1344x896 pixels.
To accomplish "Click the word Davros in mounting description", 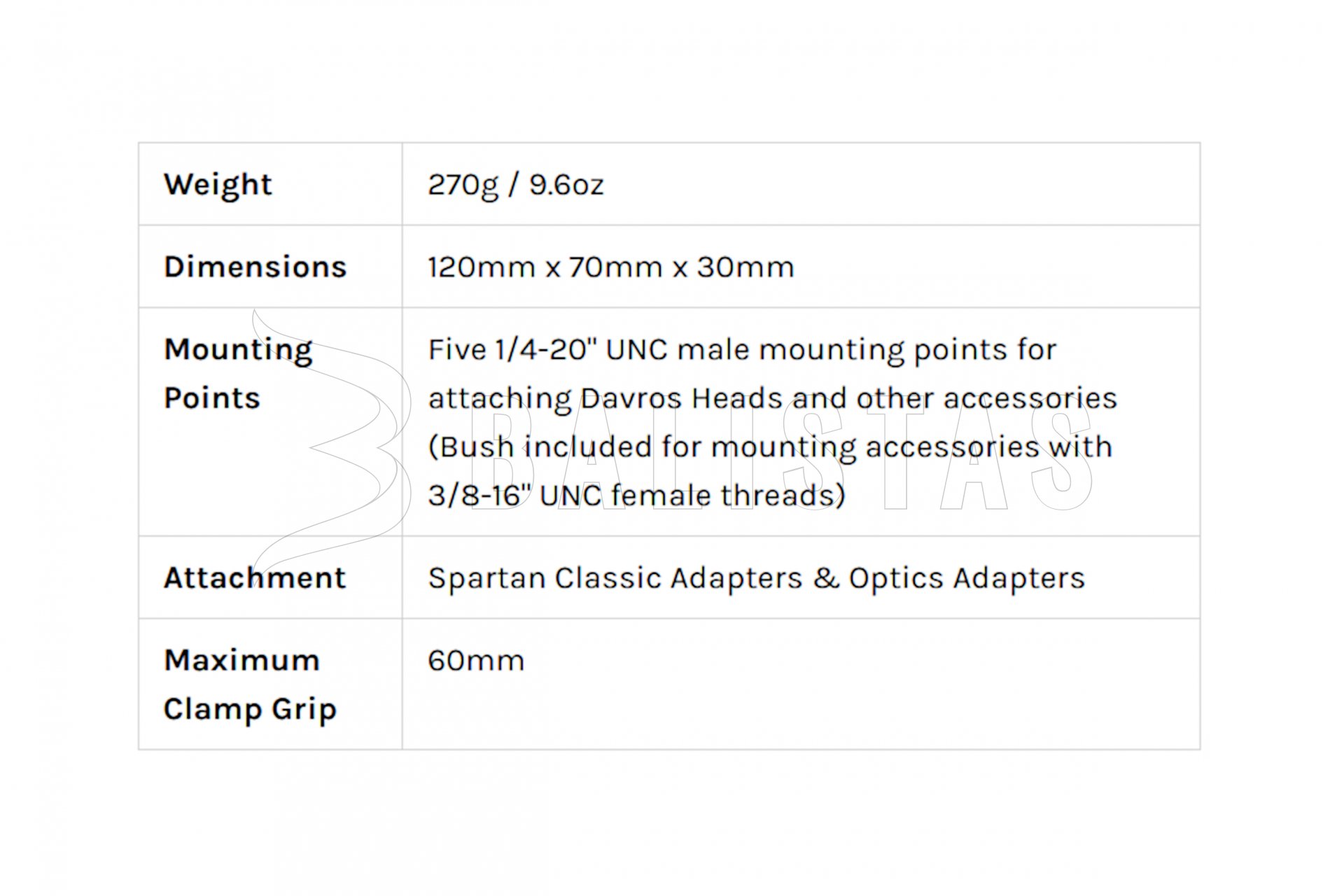I will pos(631,398).
